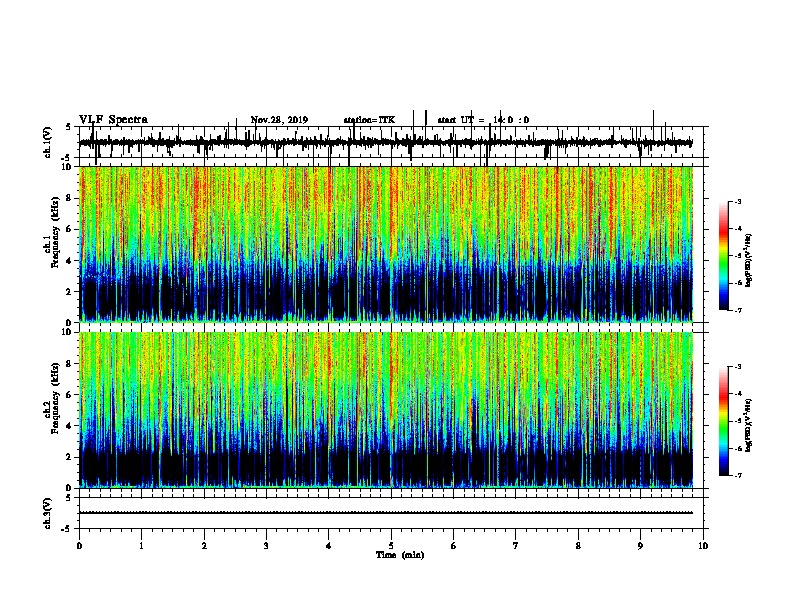Screen dimensions: 792x612
Task: Click time axis tick label "6"
Action: (x=454, y=546)
